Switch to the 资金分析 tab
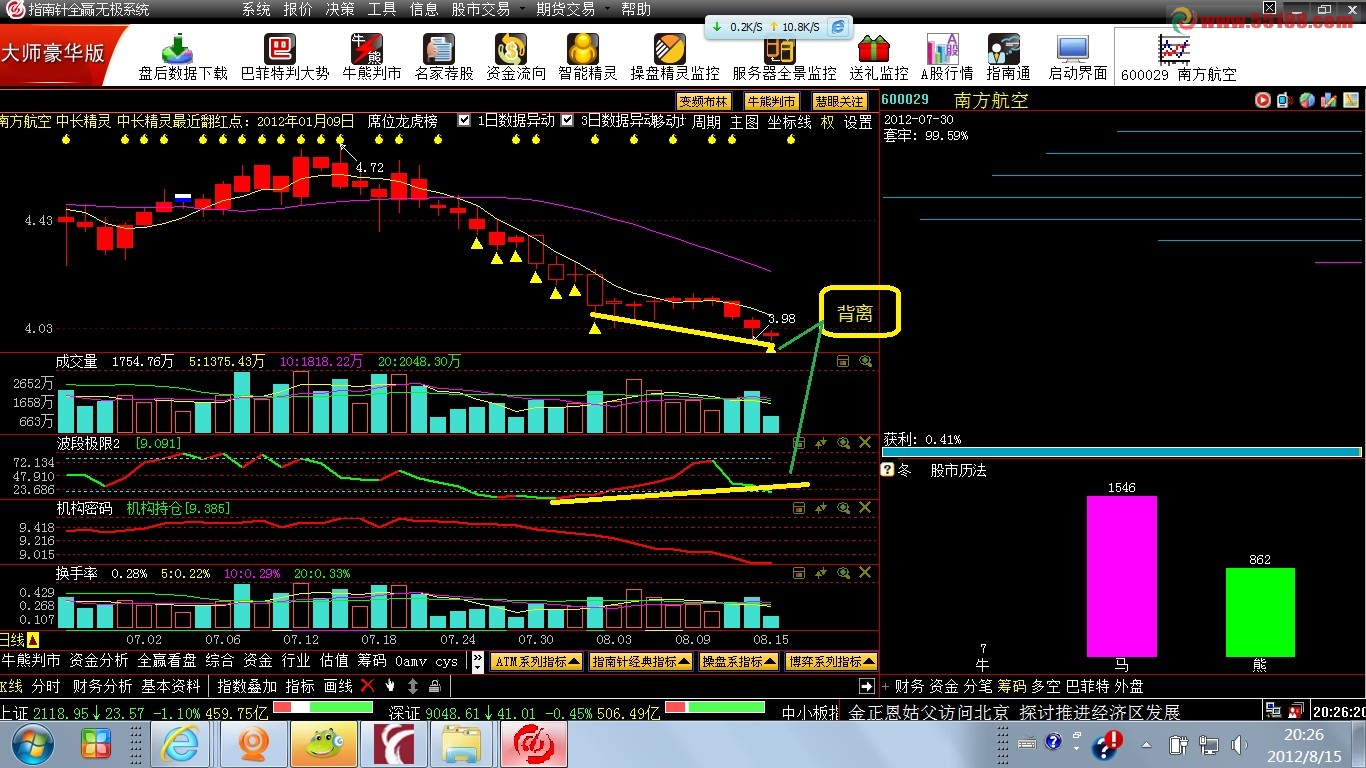1366x768 pixels. [x=99, y=661]
